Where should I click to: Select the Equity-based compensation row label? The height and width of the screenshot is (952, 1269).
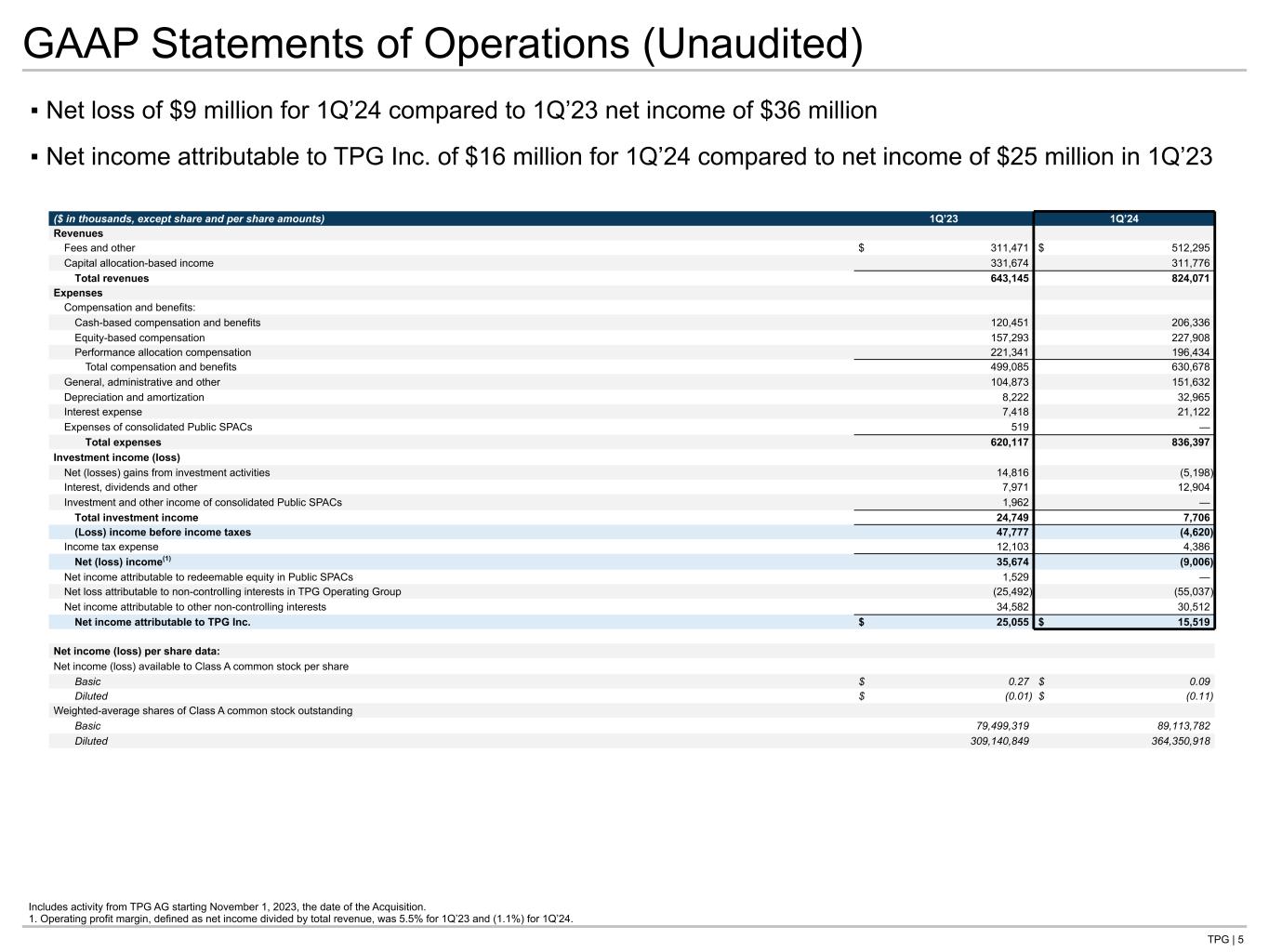pyautogui.click(x=139, y=337)
